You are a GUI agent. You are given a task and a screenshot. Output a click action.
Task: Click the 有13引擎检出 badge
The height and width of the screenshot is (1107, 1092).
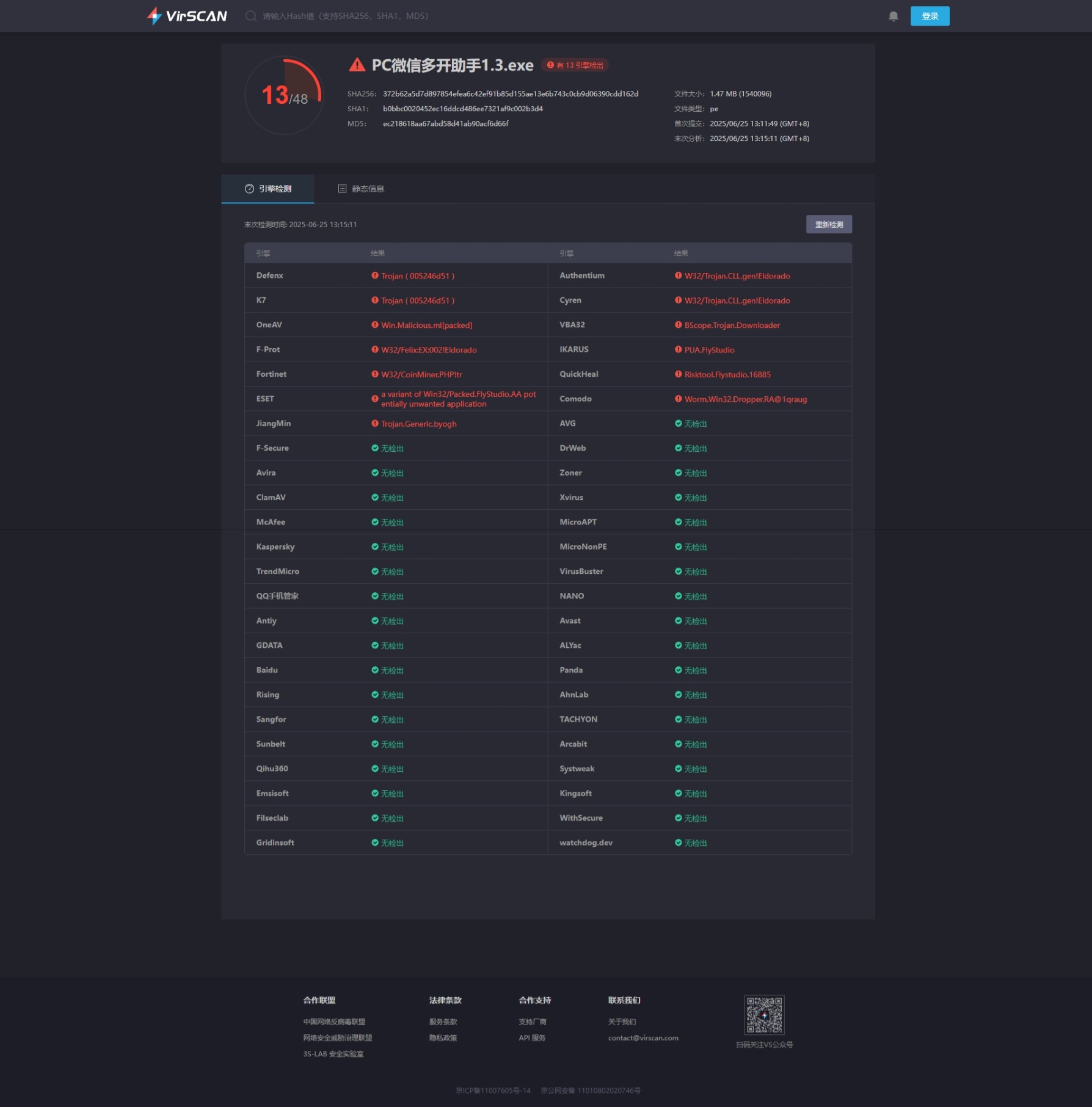(x=575, y=65)
